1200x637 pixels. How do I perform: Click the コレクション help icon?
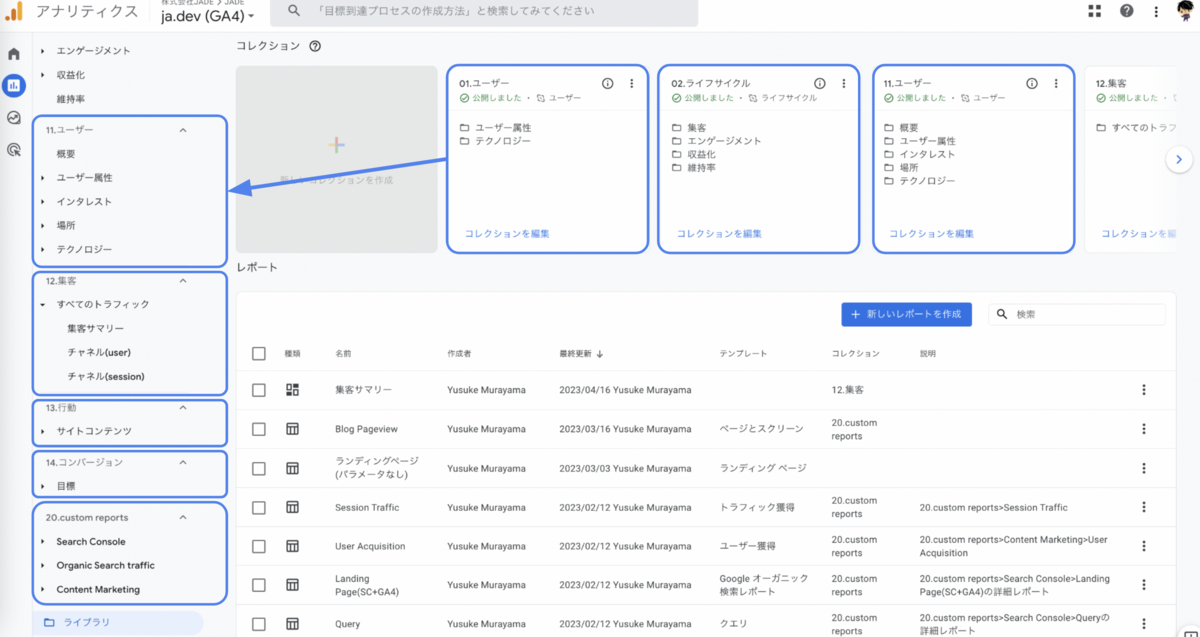[316, 45]
